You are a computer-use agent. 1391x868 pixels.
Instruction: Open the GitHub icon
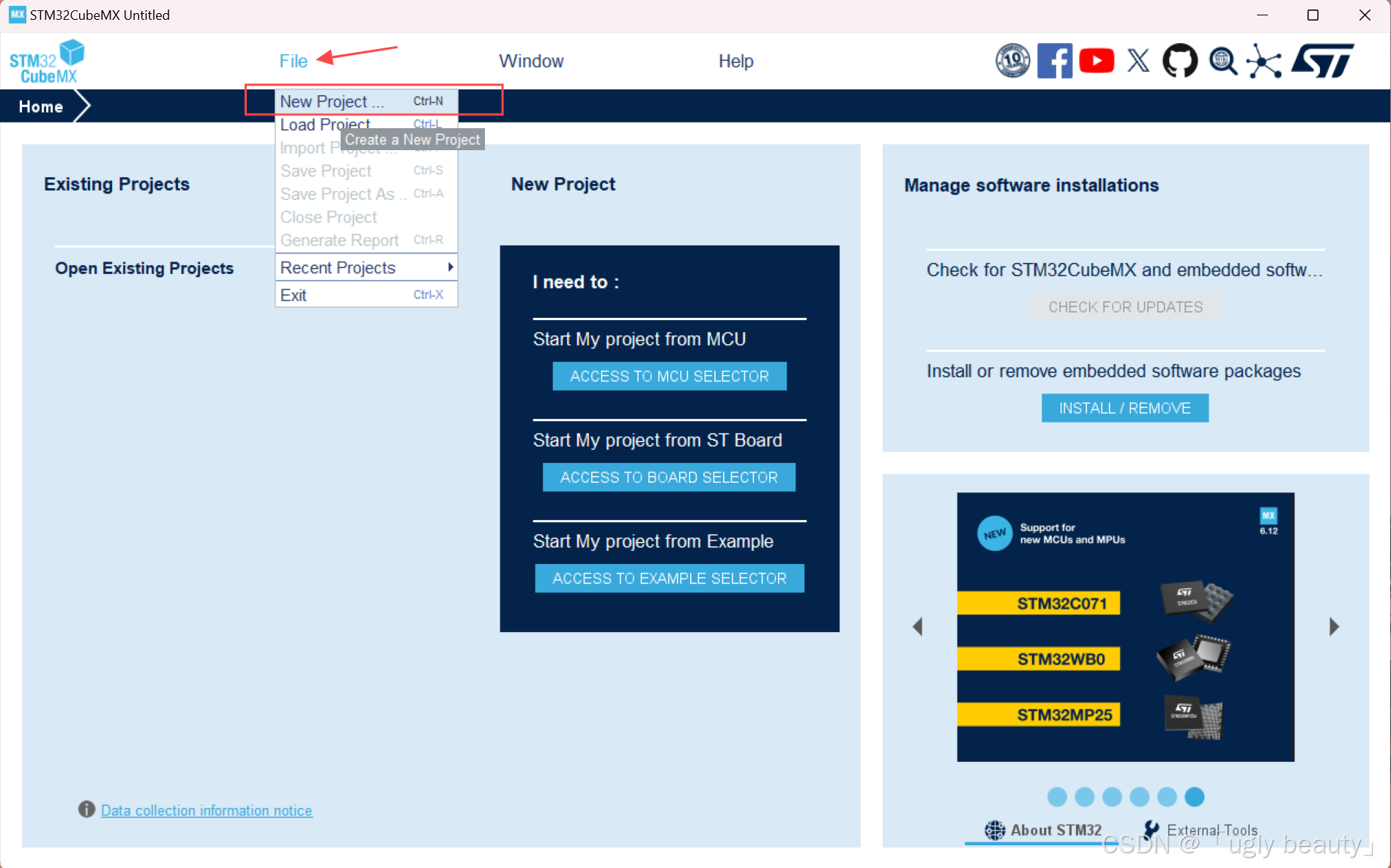pyautogui.click(x=1180, y=61)
